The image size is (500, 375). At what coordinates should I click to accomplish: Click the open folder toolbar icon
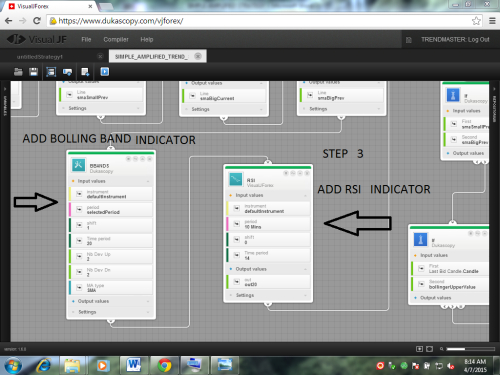[18, 72]
